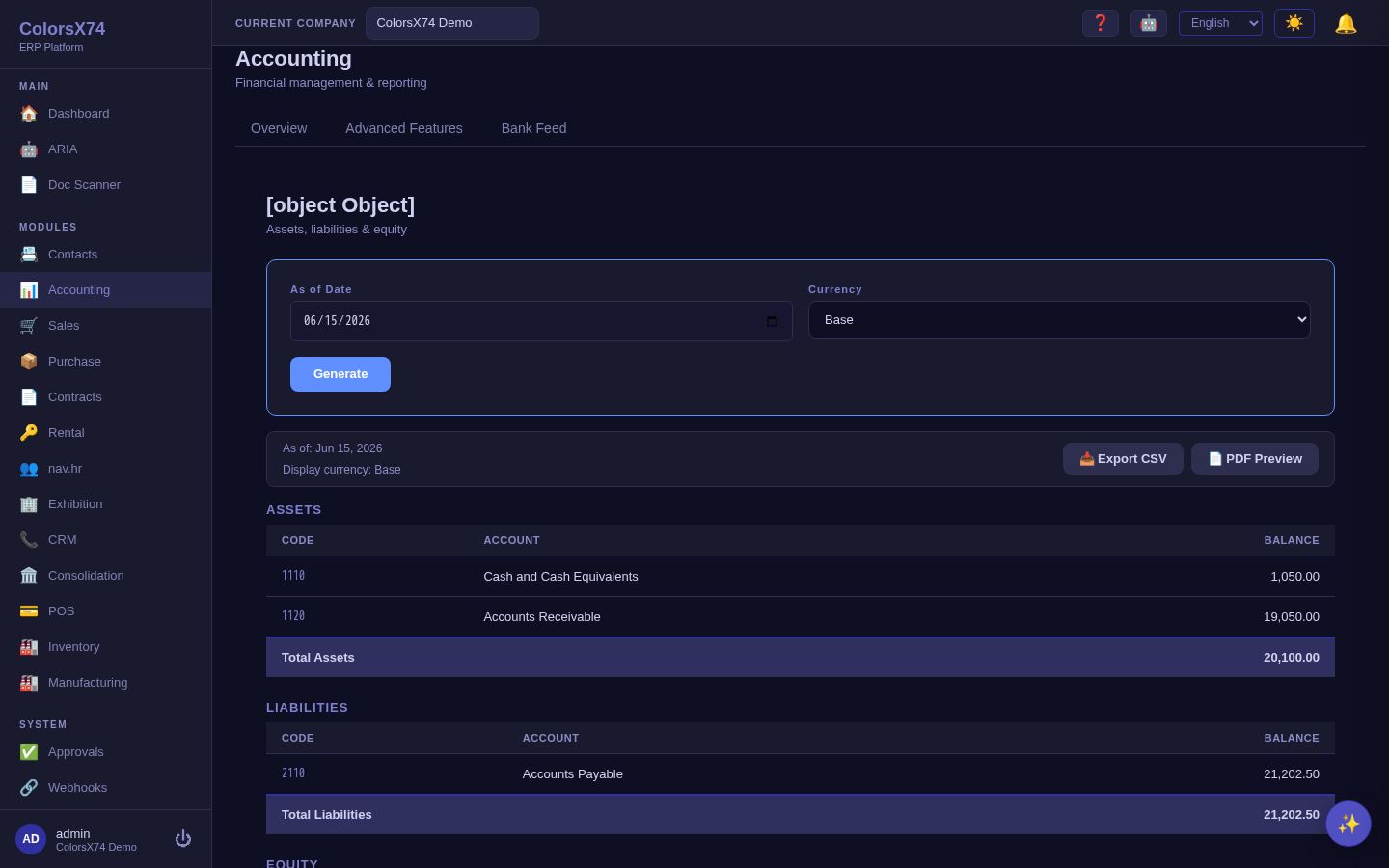Click the ColorsX74 Demo company field
This screenshot has width=1389, height=868.
click(452, 23)
